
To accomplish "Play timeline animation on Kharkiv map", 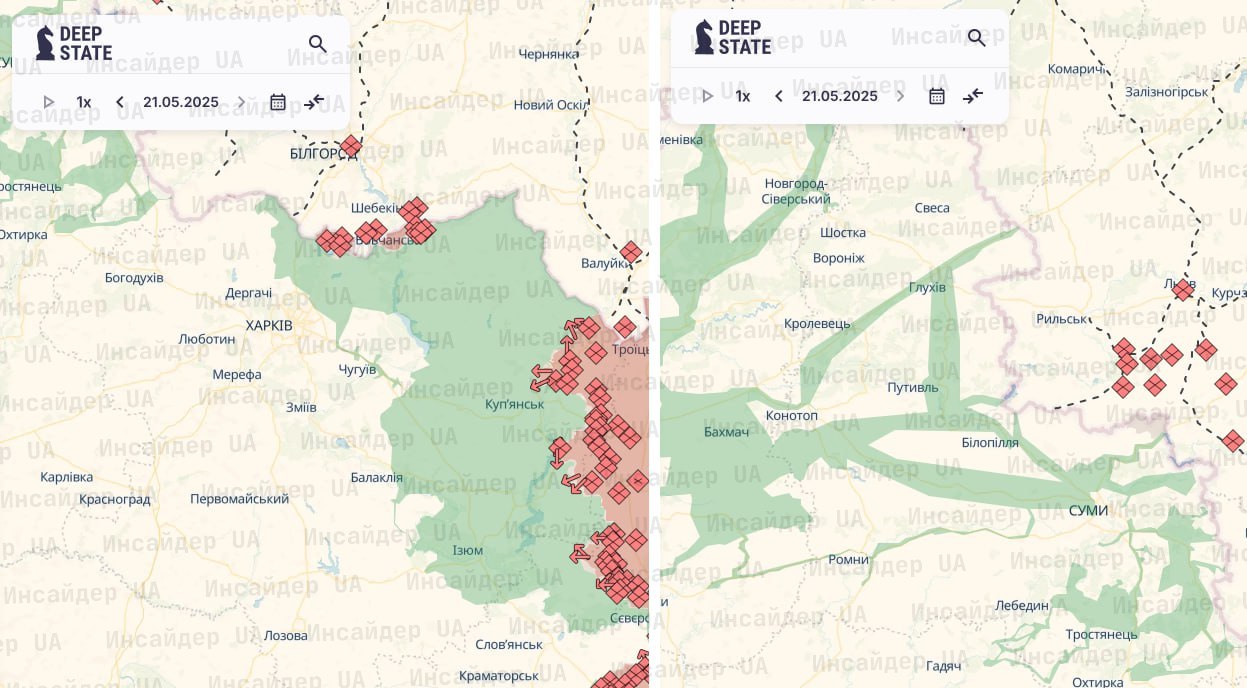I will pos(48,102).
